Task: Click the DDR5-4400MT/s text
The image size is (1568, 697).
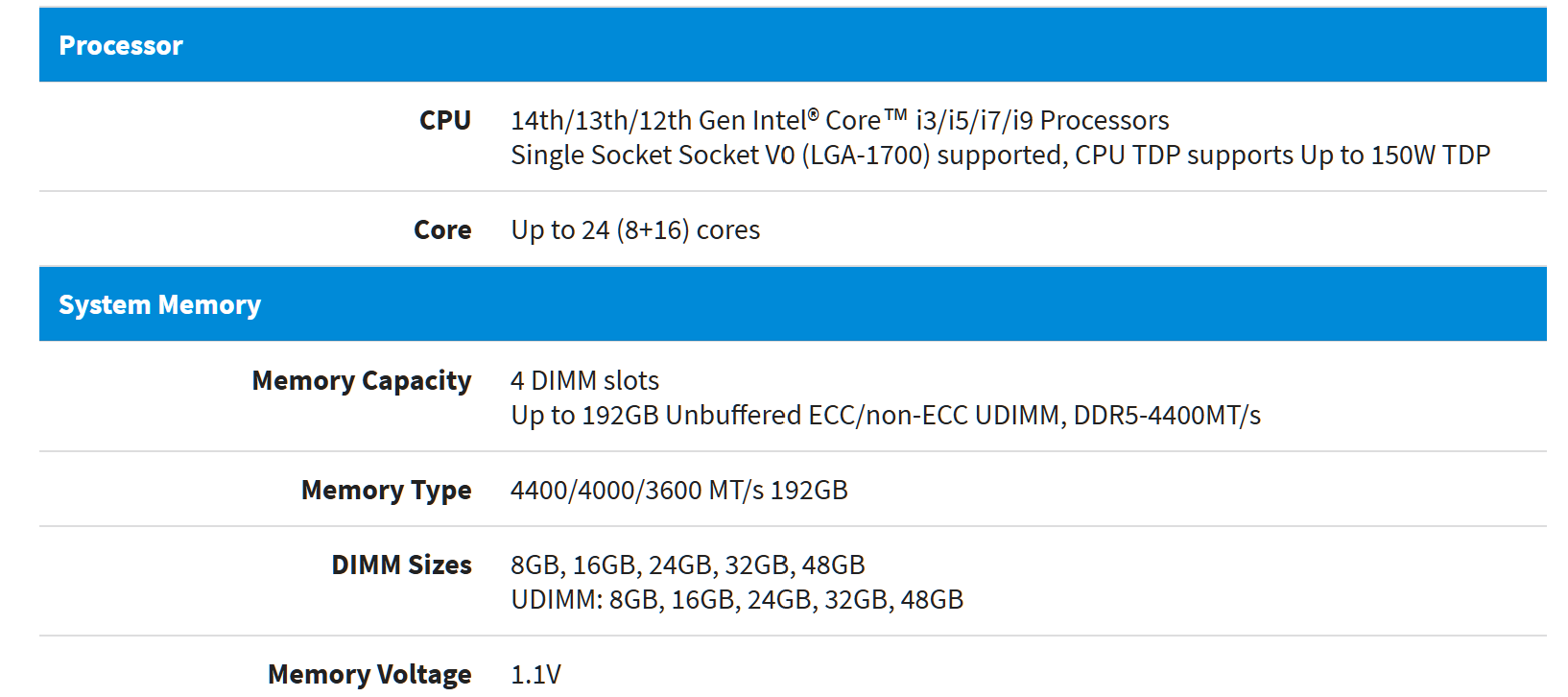Action: tap(1167, 416)
